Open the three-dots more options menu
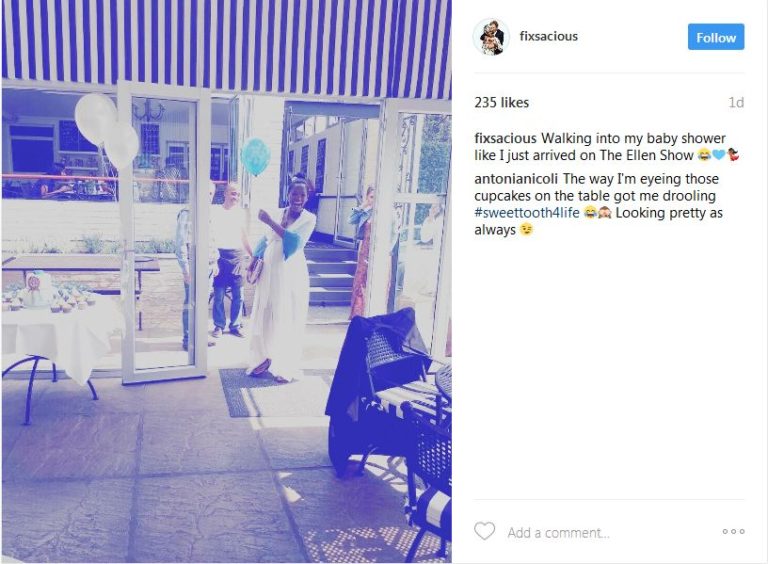The image size is (768, 564). click(733, 531)
